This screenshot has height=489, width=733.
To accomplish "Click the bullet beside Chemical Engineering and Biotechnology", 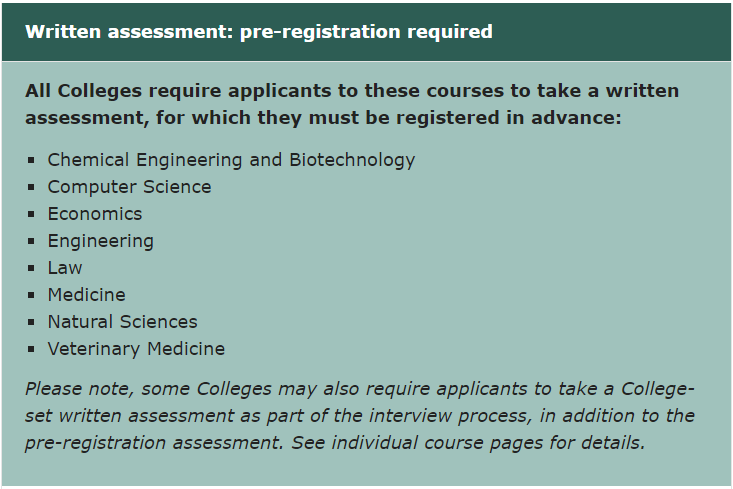I will click(x=32, y=160).
